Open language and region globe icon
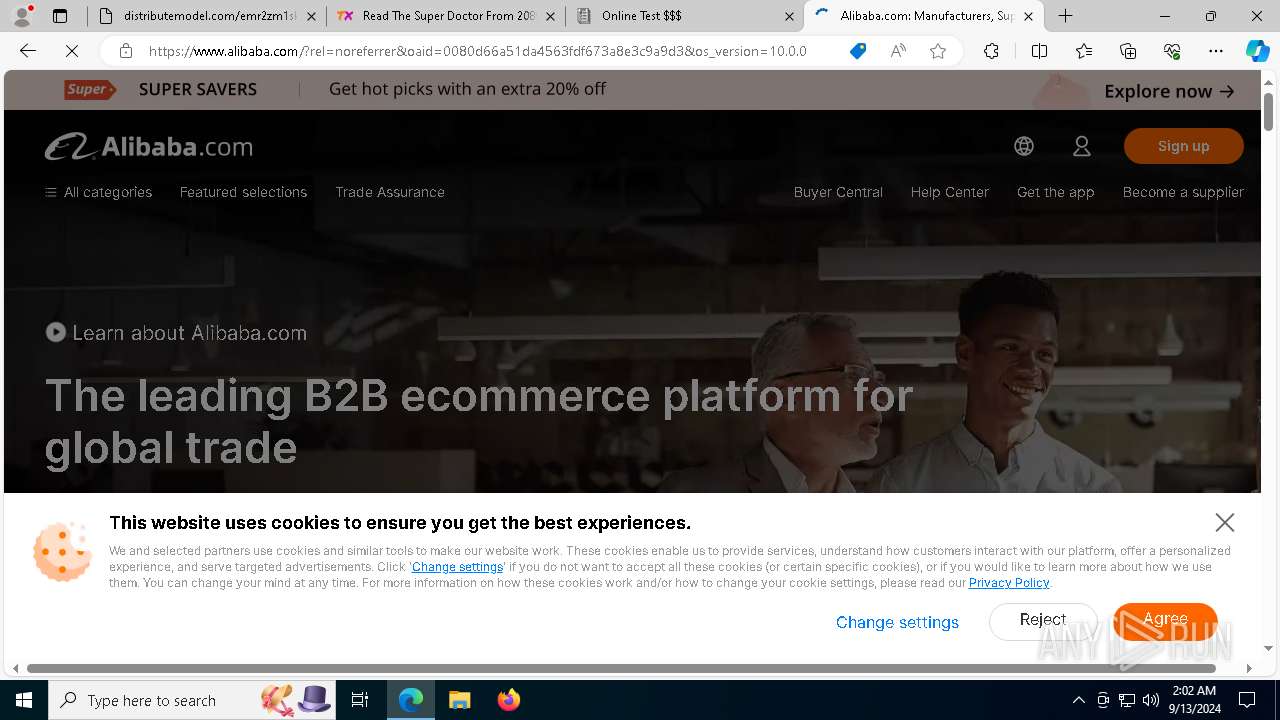 click(1024, 146)
